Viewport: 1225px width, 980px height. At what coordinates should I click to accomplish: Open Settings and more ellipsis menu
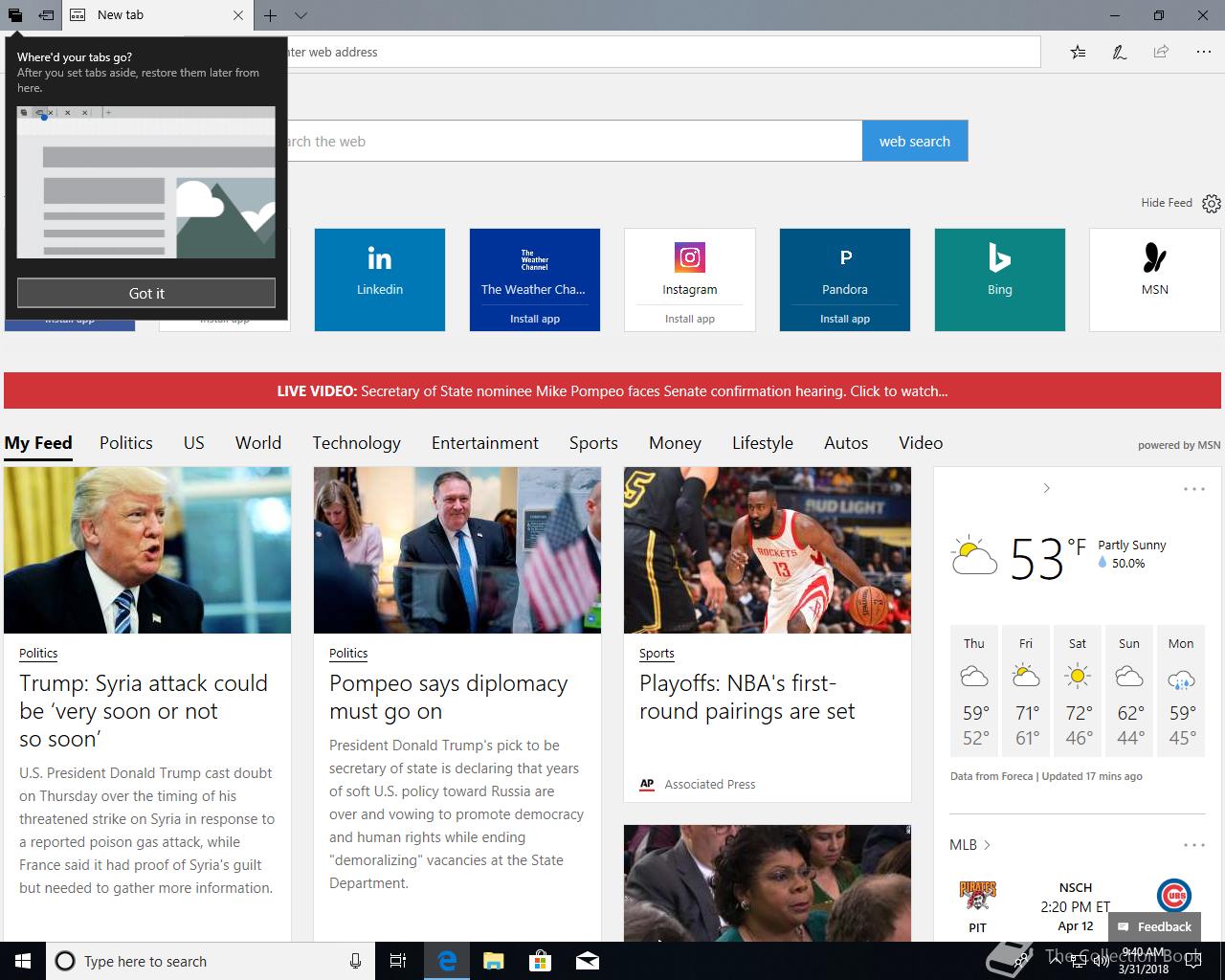pos(1204,52)
